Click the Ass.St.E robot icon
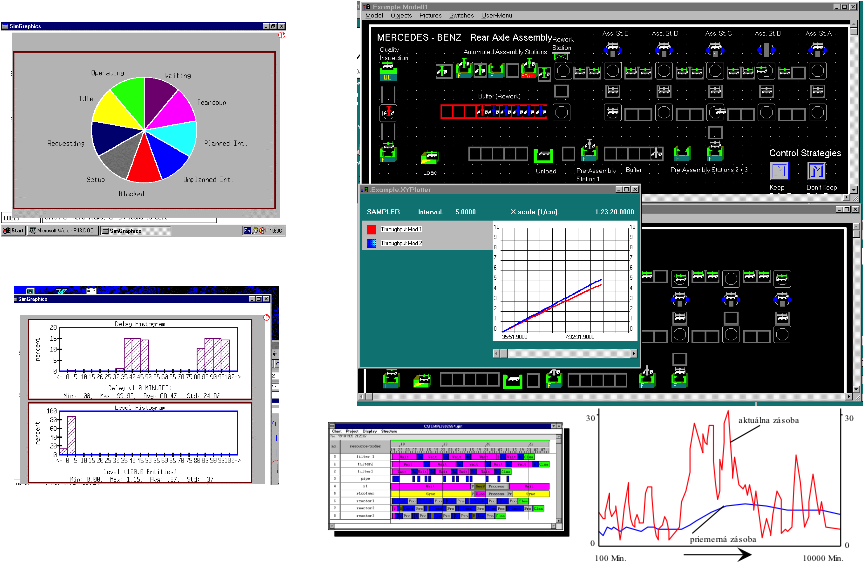Image resolution: width=864 pixels, height=565 pixels. (613, 50)
